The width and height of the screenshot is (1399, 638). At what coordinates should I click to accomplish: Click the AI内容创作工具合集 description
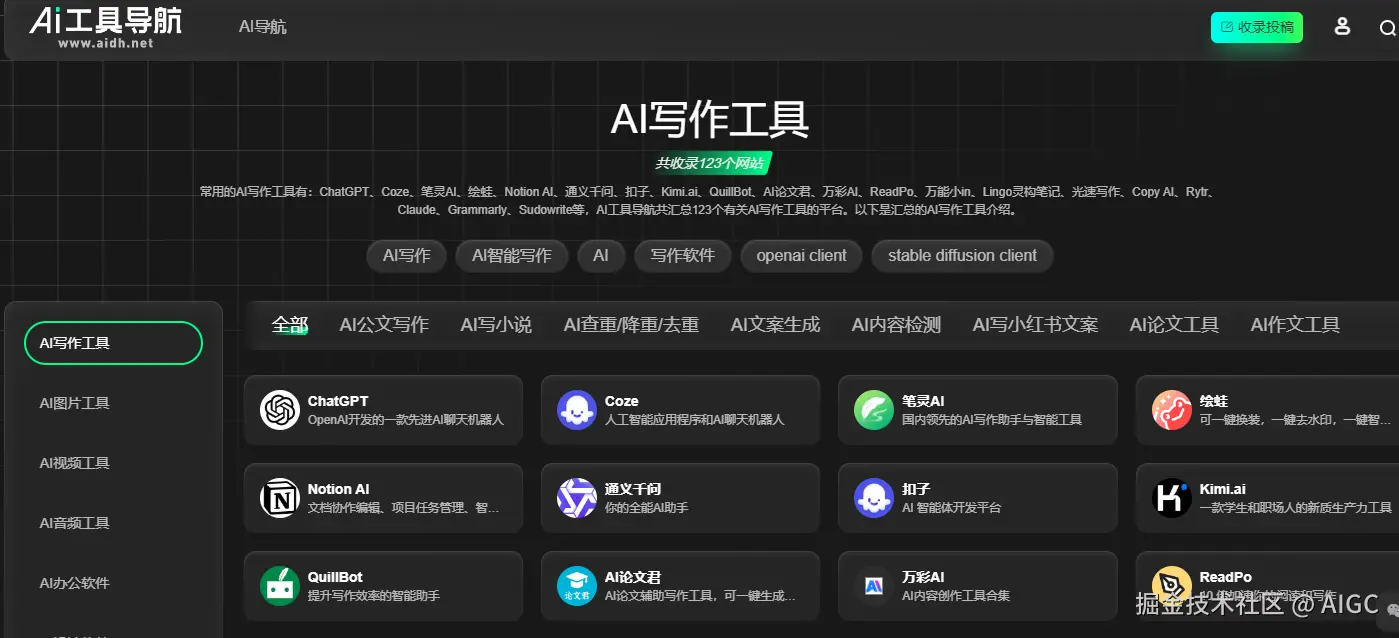point(955,596)
